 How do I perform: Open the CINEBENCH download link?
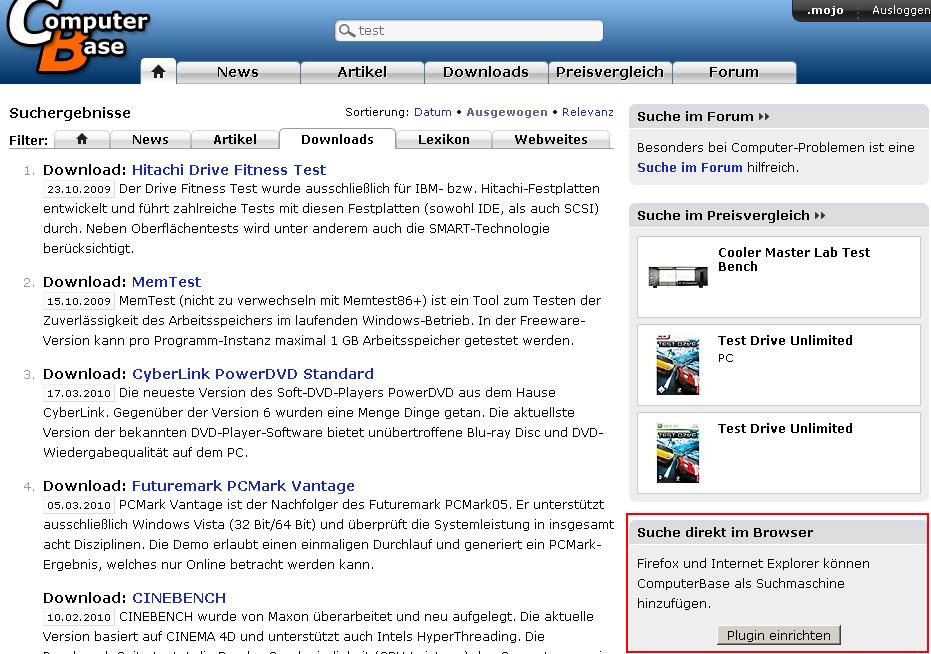[179, 598]
